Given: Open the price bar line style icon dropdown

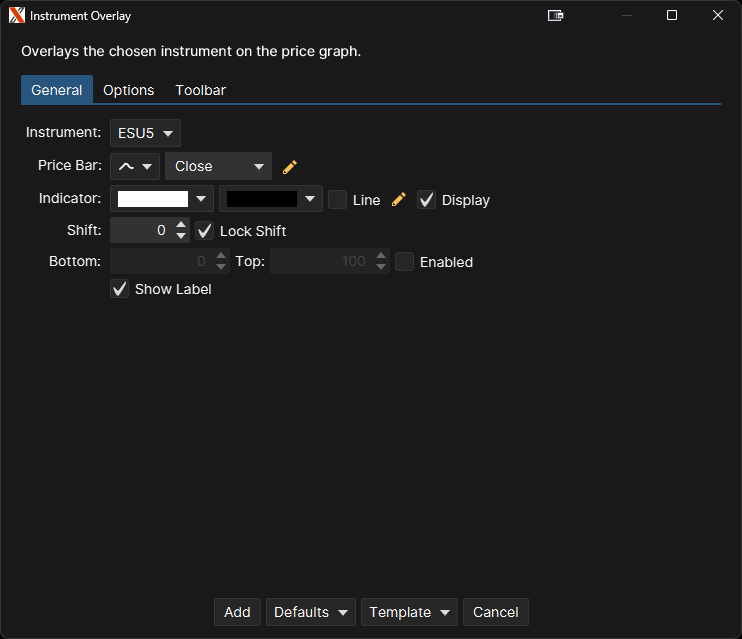Looking at the screenshot, I should 135,167.
